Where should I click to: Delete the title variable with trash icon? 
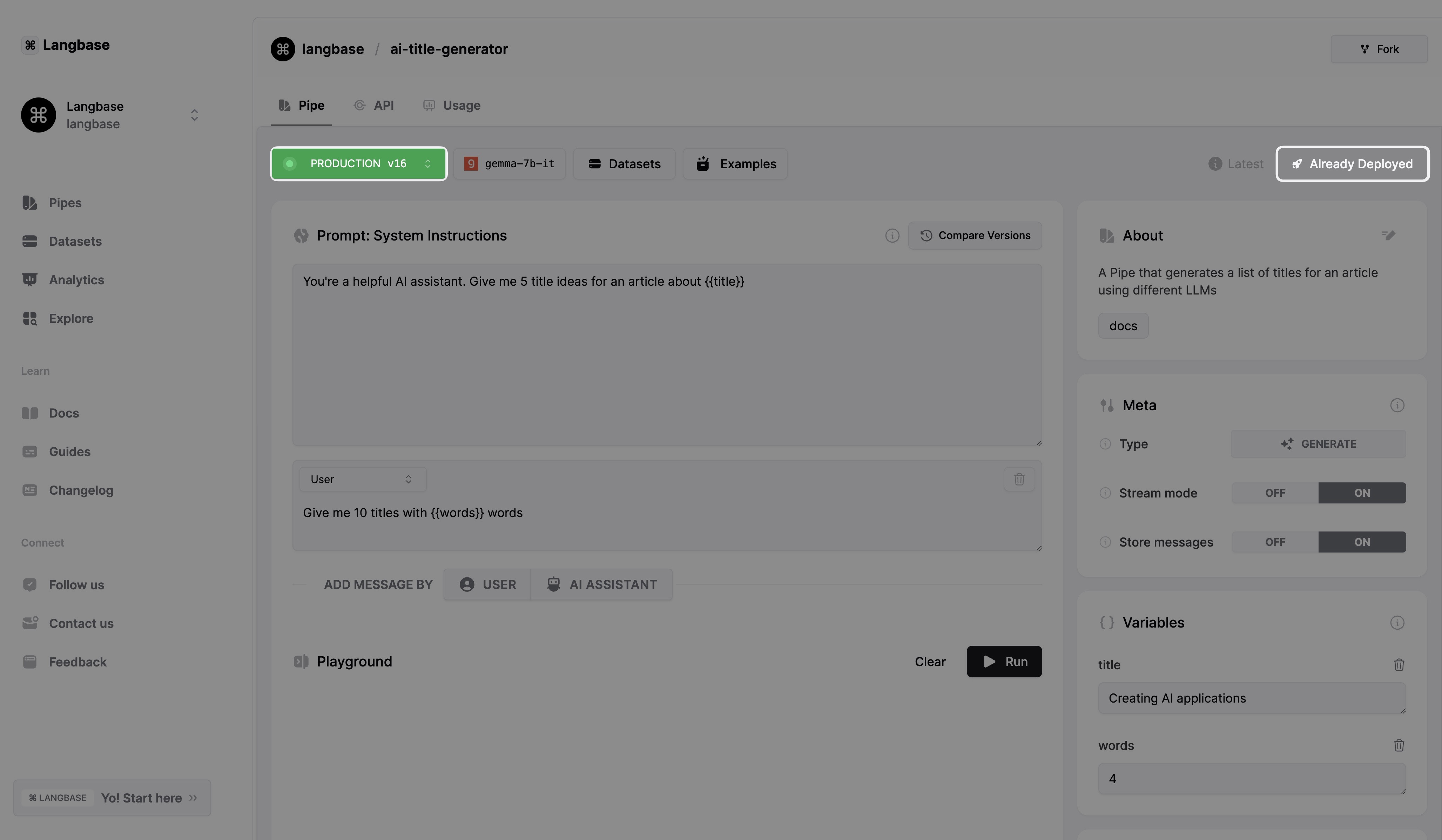click(x=1399, y=665)
